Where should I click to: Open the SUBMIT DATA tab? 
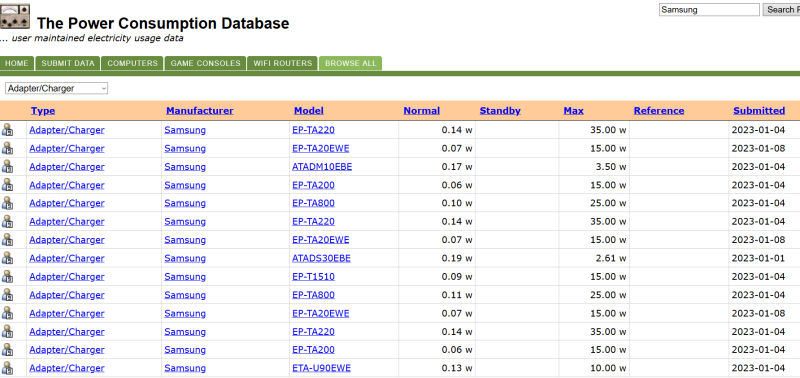pyautogui.click(x=68, y=63)
